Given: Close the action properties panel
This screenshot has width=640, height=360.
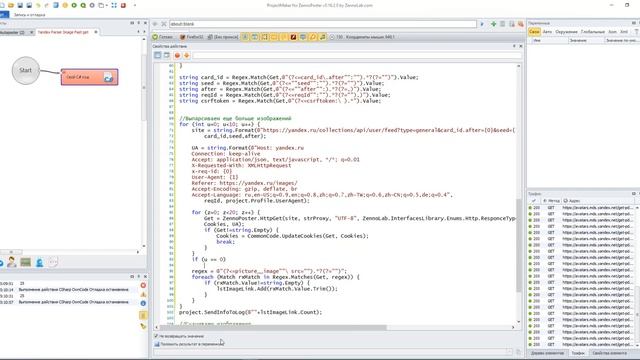Looking at the screenshot, I should (x=520, y=46).
